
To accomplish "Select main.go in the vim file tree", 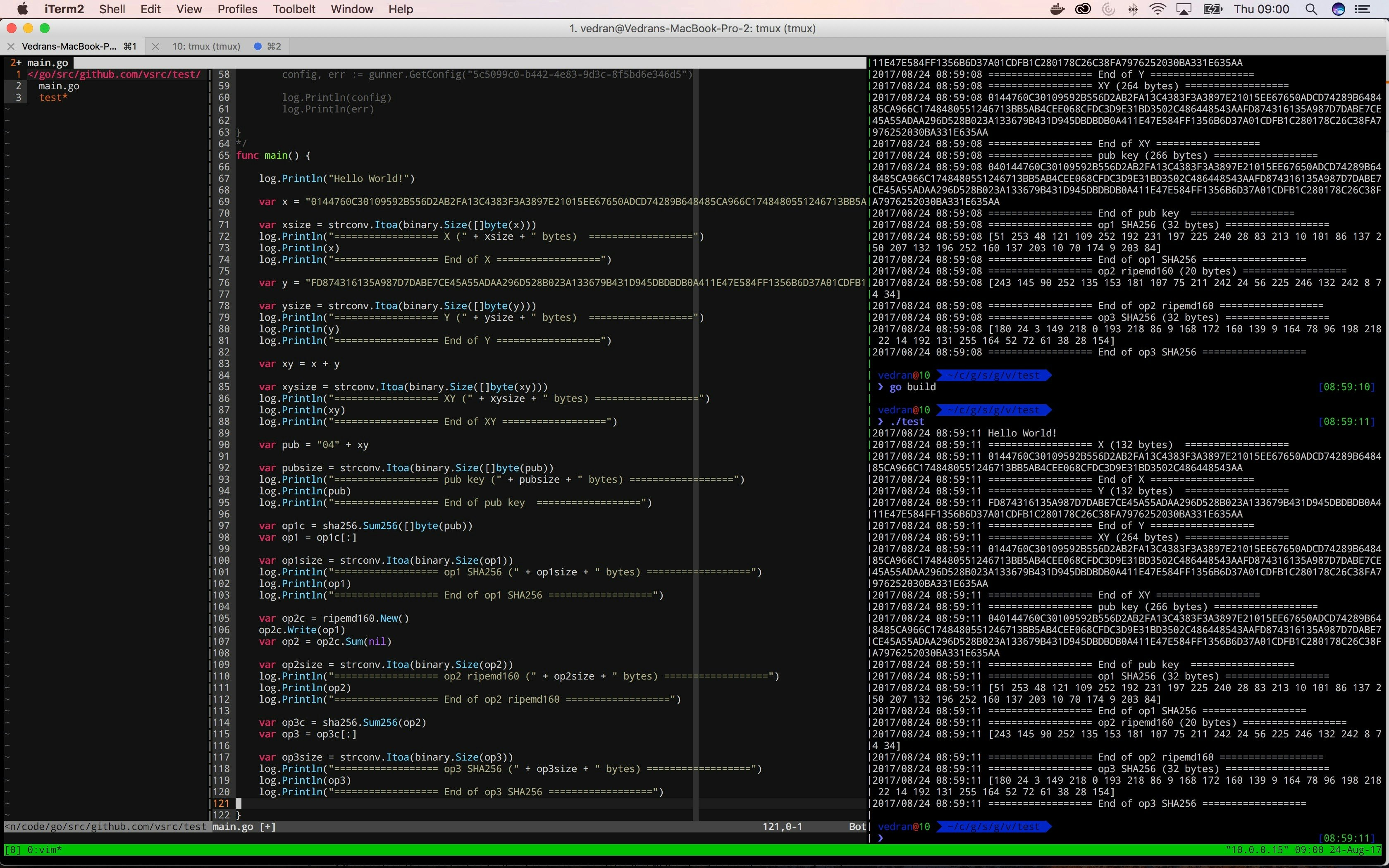I will click(59, 86).
